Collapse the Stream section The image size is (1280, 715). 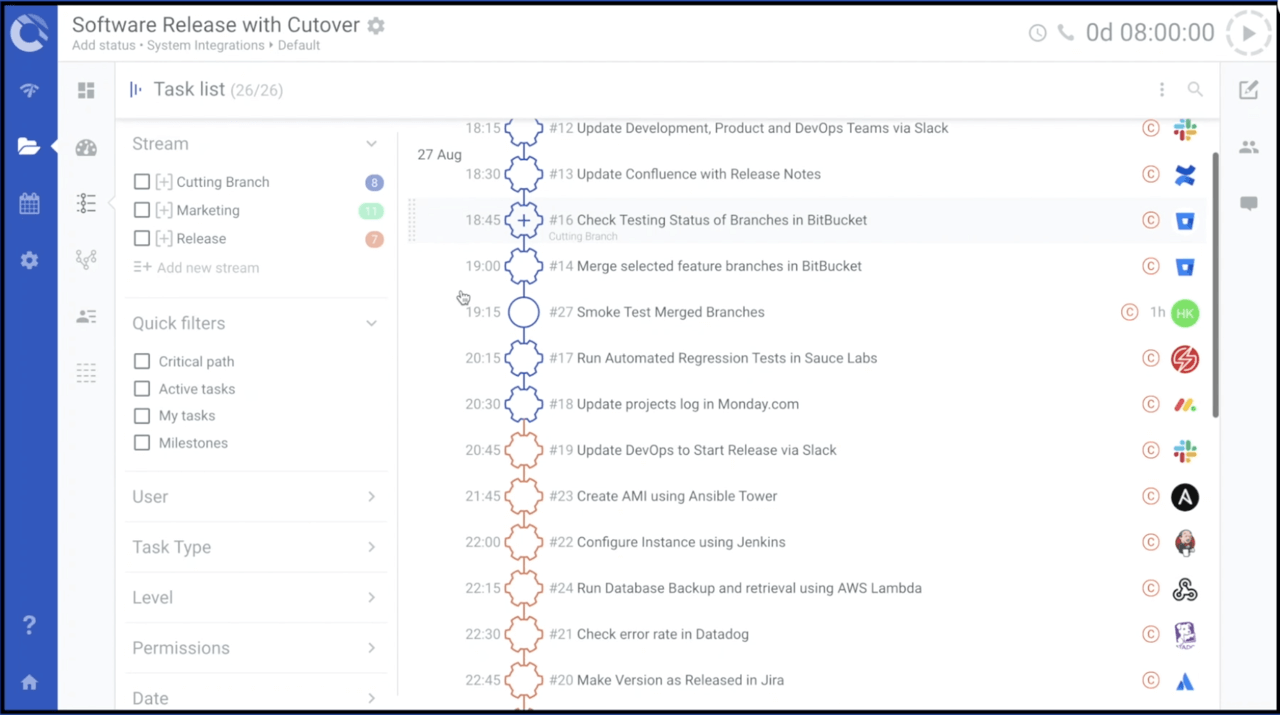coord(371,143)
